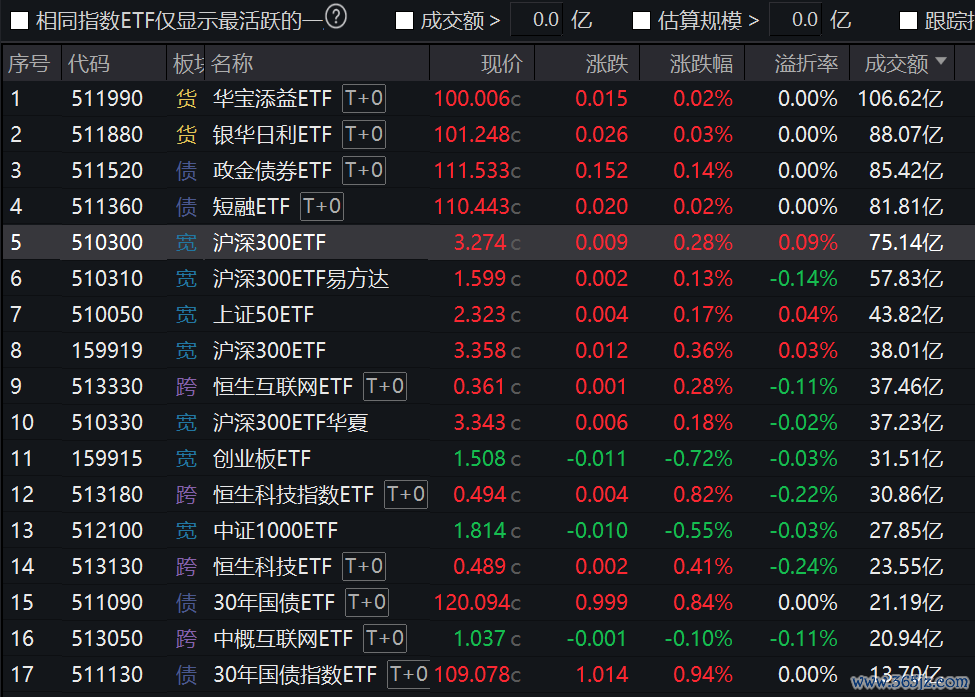
Task: Edit the 估算规模 threshold input field
Action: click(796, 20)
